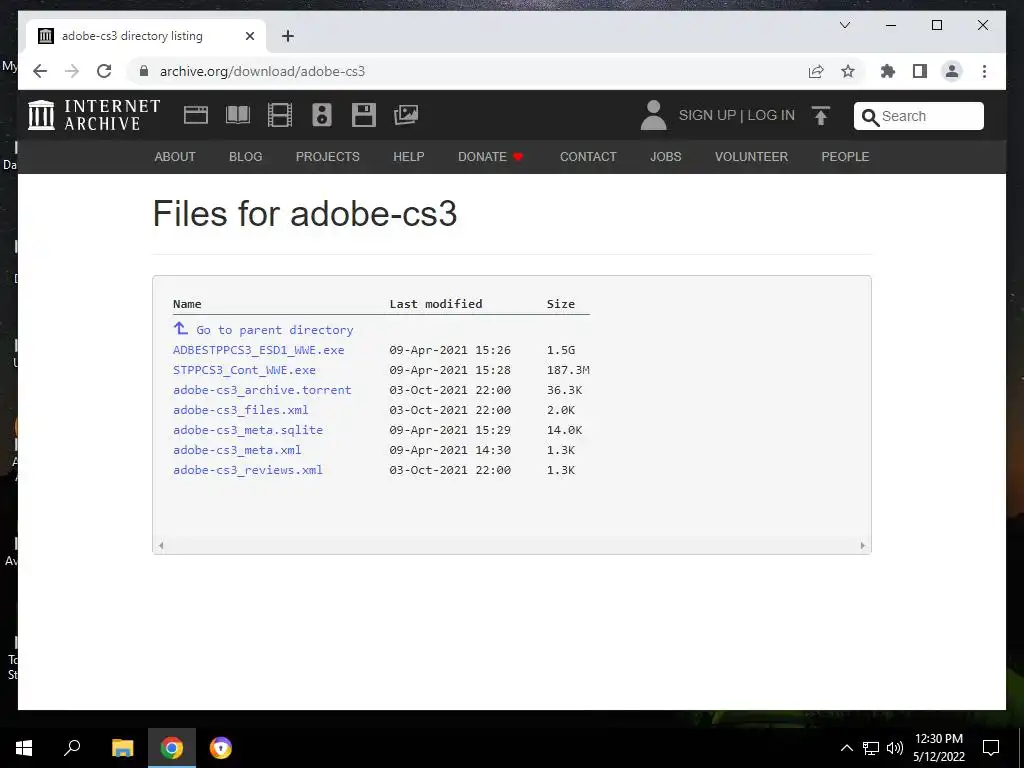Viewport: 1024px width, 768px height.
Task: Open adobe-cs3_reviews.xml link
Action: 248,470
